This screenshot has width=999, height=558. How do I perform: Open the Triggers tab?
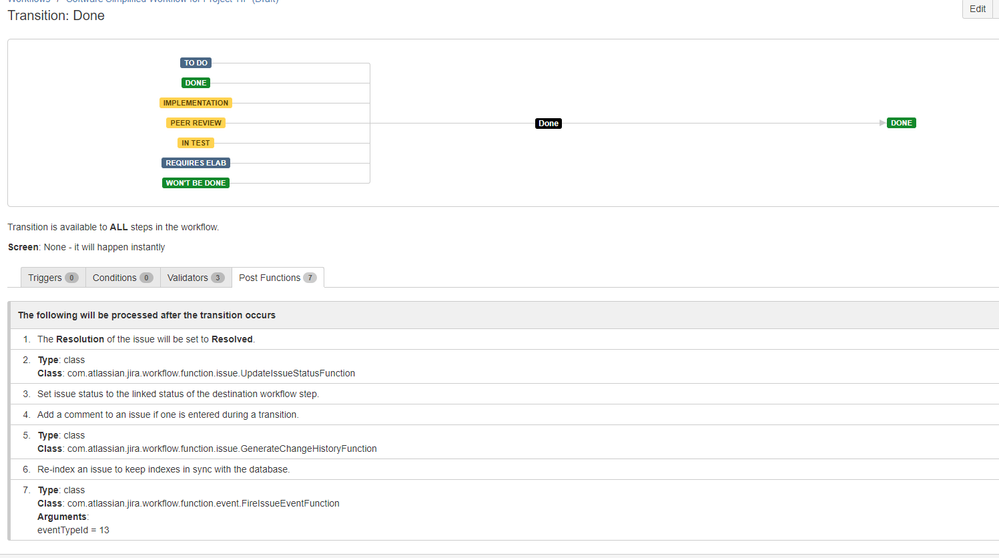53,278
